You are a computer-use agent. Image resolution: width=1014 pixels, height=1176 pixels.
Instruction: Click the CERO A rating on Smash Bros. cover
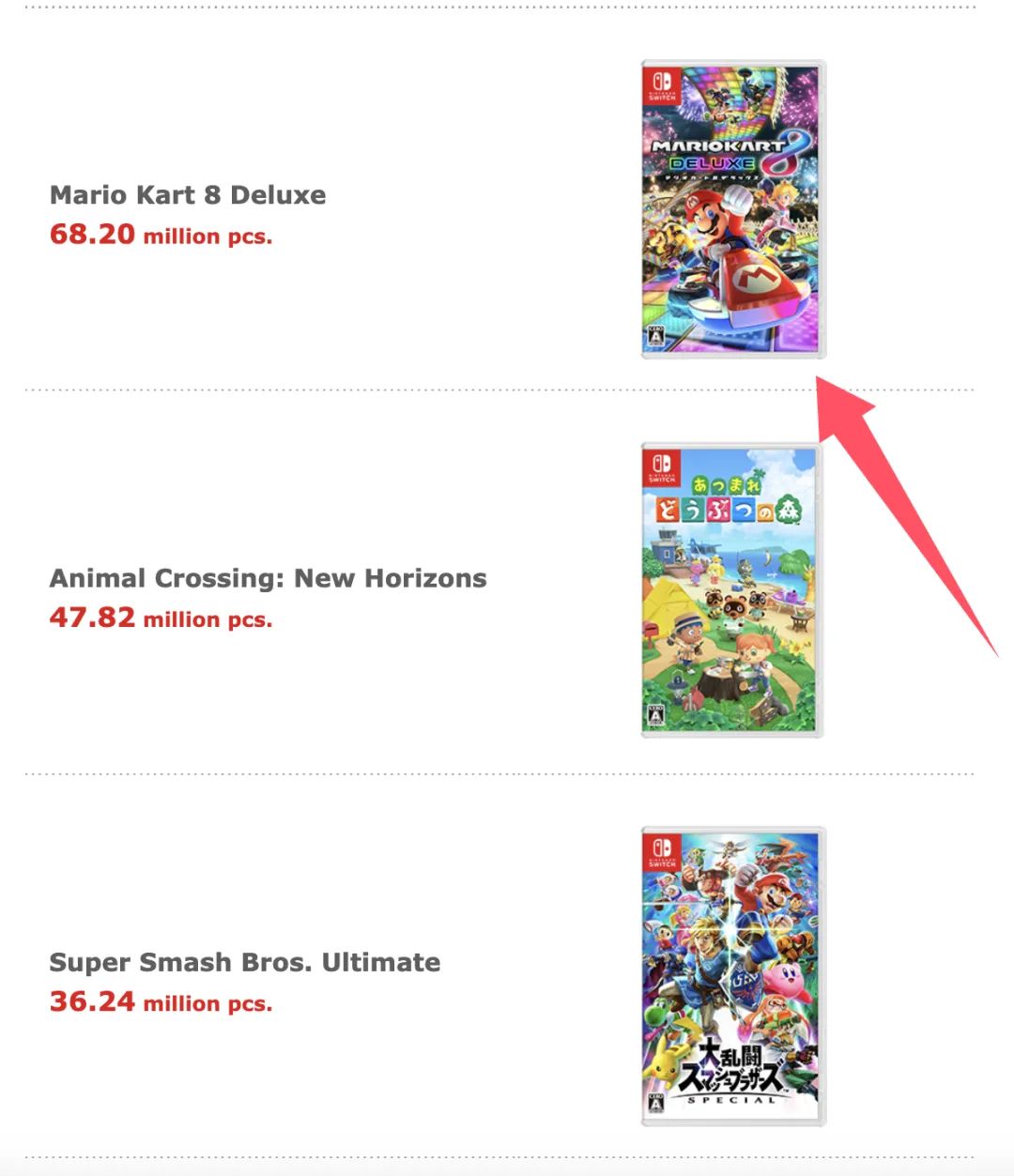pos(656,1103)
